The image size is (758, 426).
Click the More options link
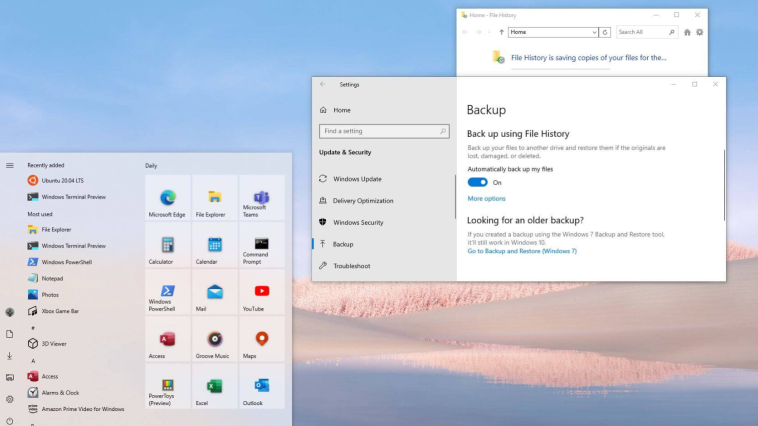[x=486, y=199]
